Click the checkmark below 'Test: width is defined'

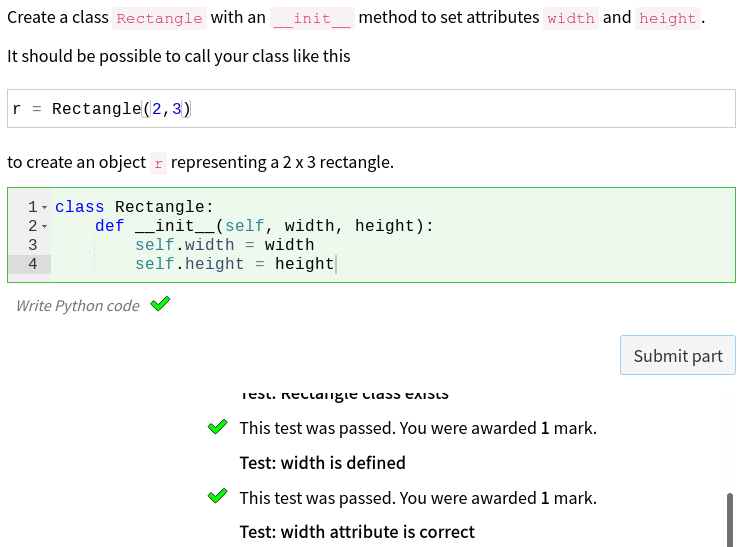tap(217, 497)
